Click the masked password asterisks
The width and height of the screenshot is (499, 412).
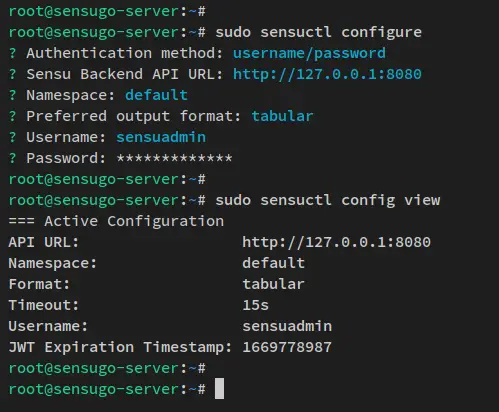pos(174,158)
